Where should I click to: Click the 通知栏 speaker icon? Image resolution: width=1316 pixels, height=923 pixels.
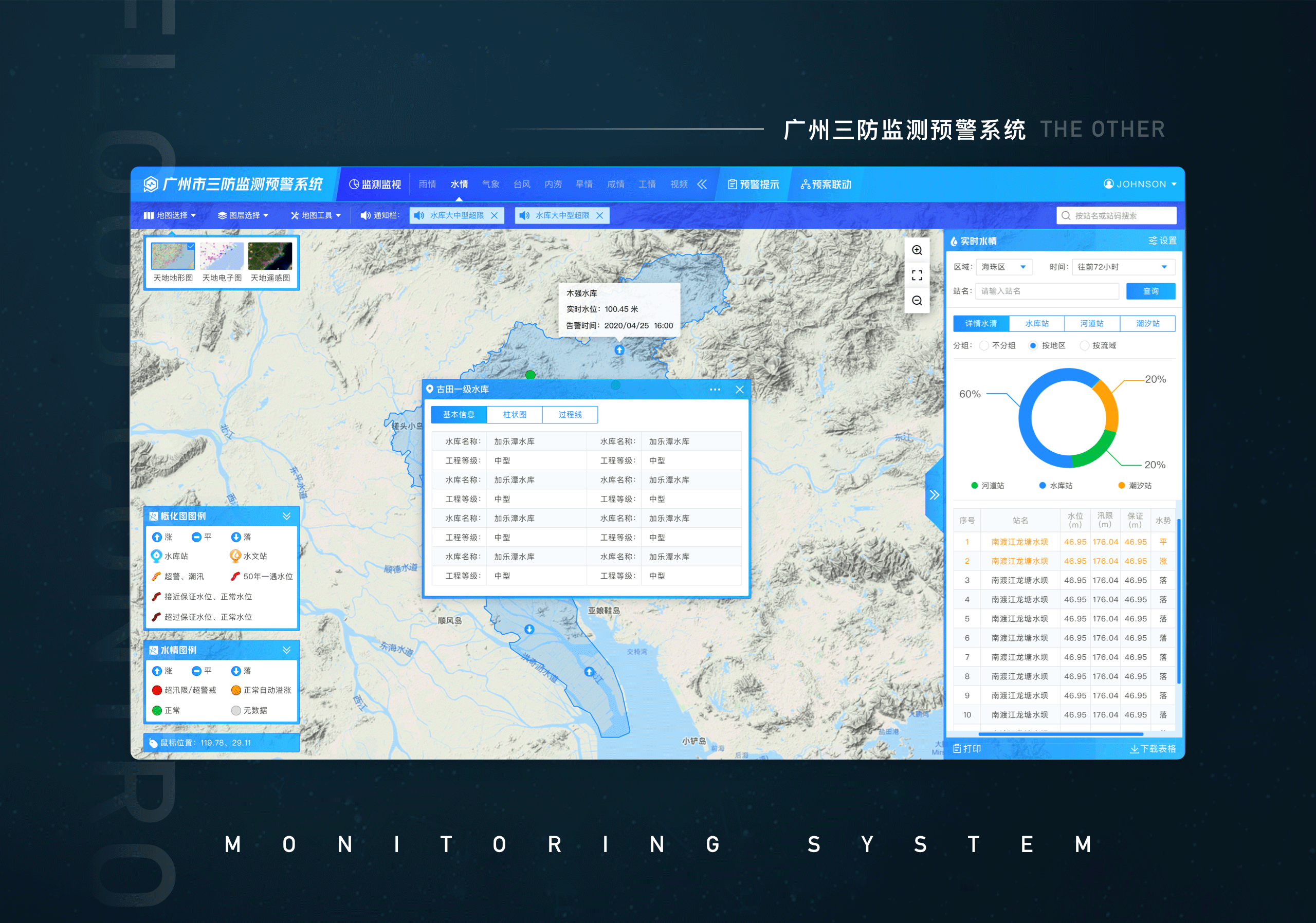click(365, 215)
